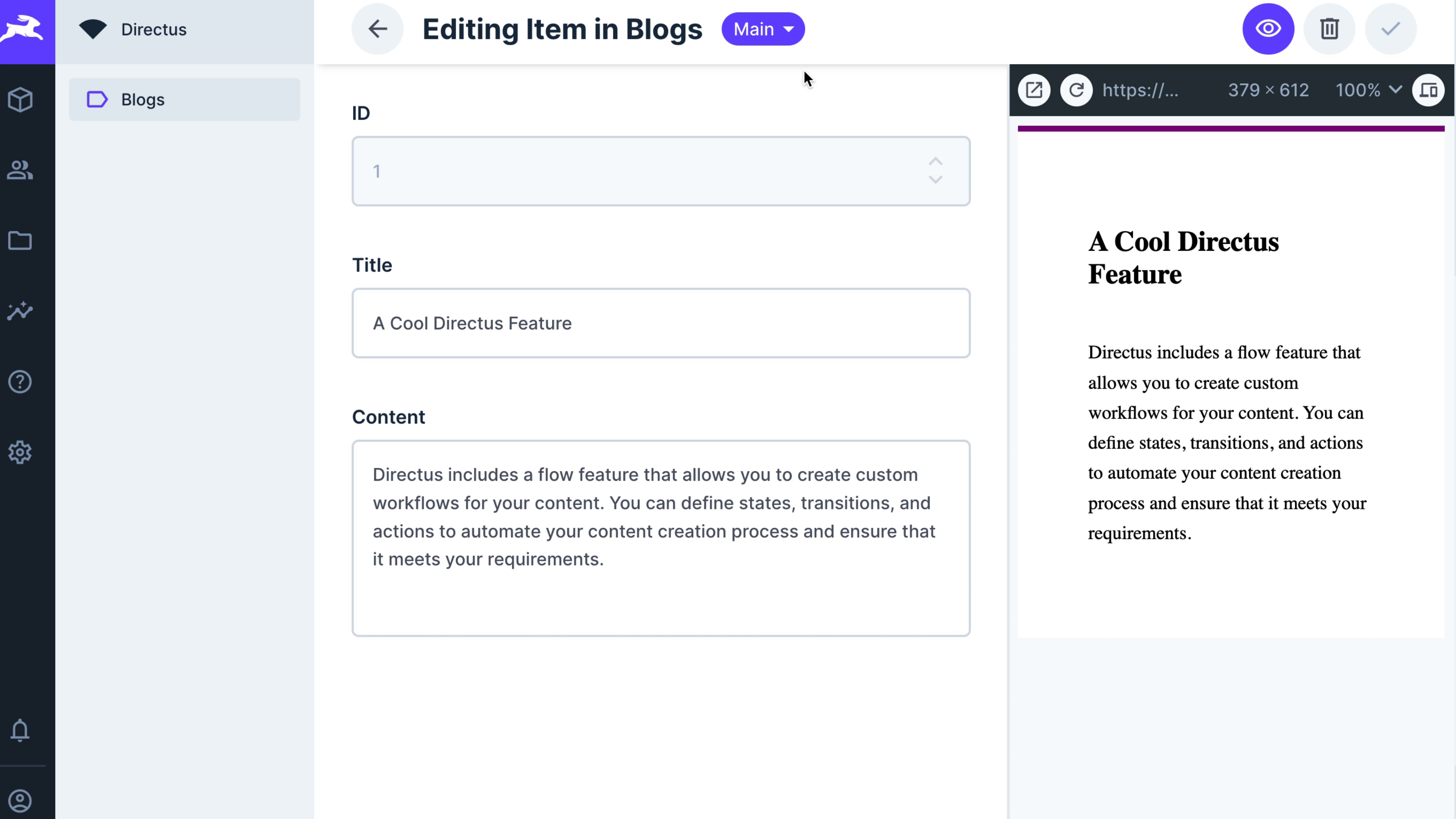Open the Main version dropdown
The image size is (1456, 819).
pos(763,29)
